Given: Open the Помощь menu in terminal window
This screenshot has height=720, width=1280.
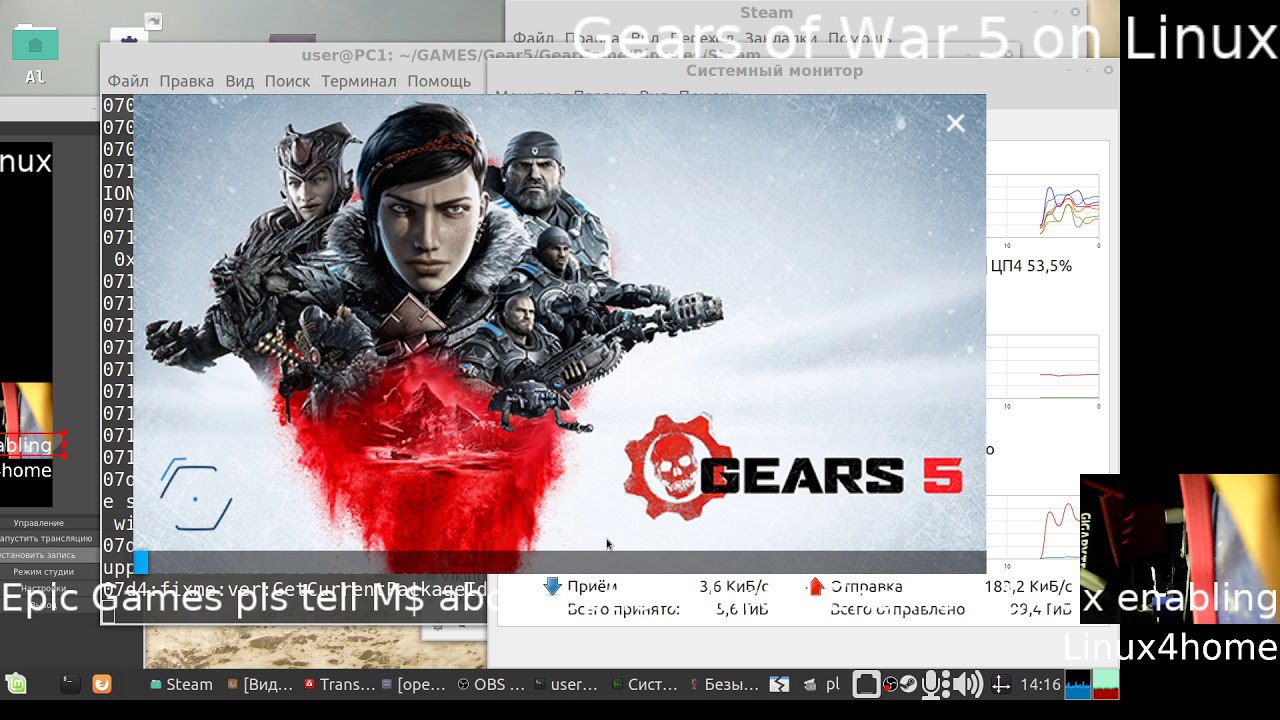Looking at the screenshot, I should pyautogui.click(x=439, y=81).
